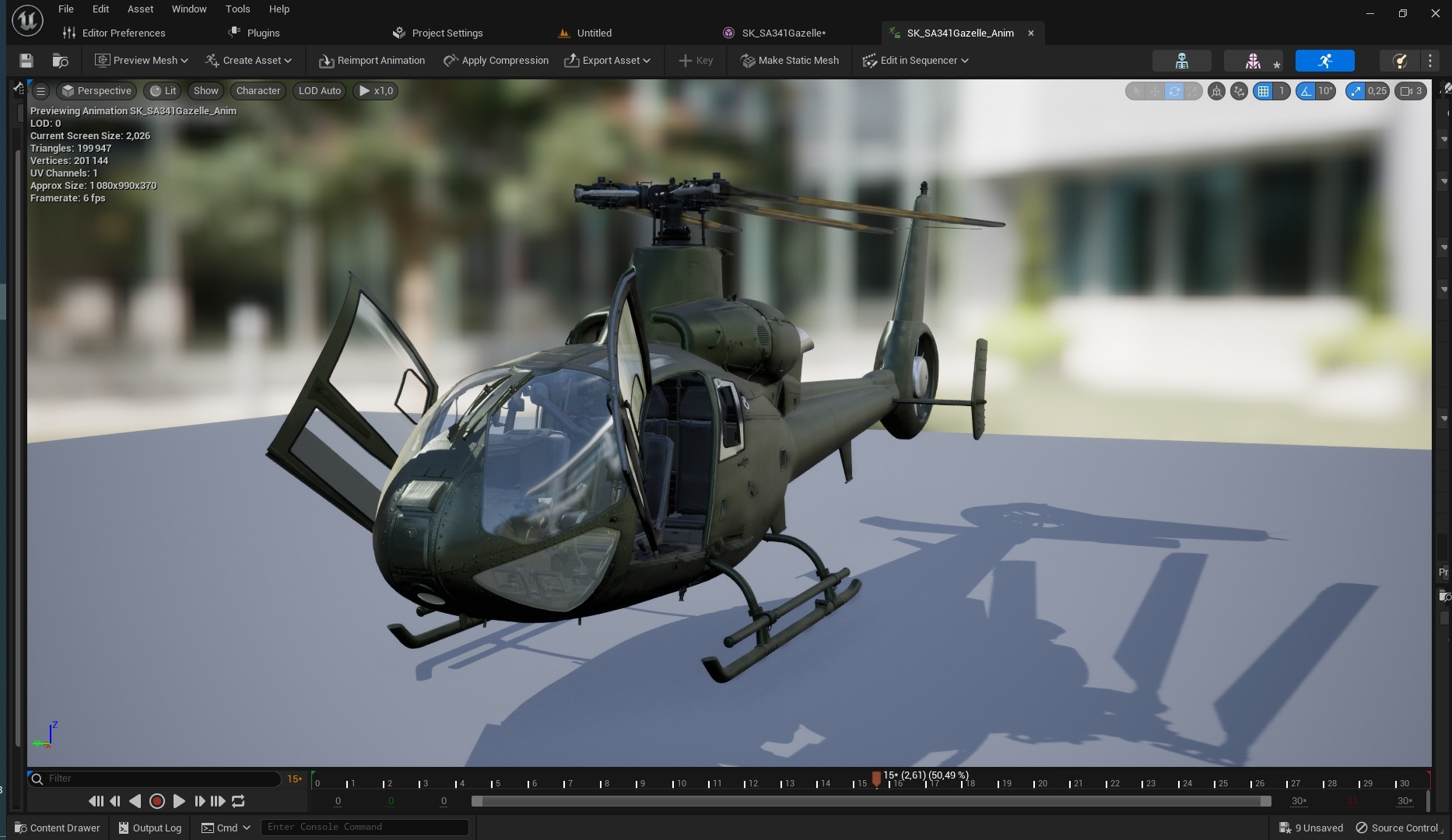Open the Window menu

[189, 9]
